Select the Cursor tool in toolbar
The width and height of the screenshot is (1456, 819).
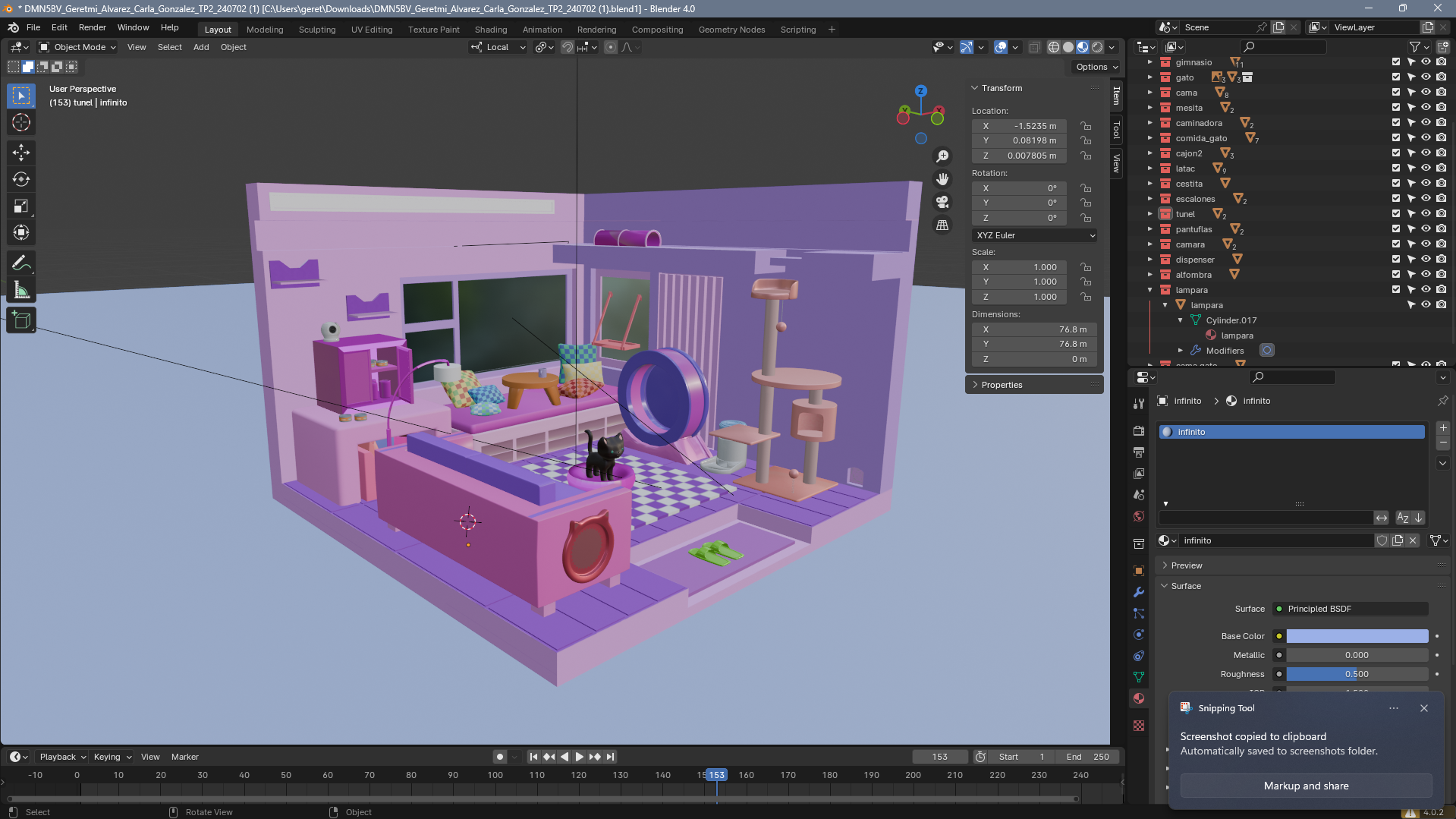21,122
